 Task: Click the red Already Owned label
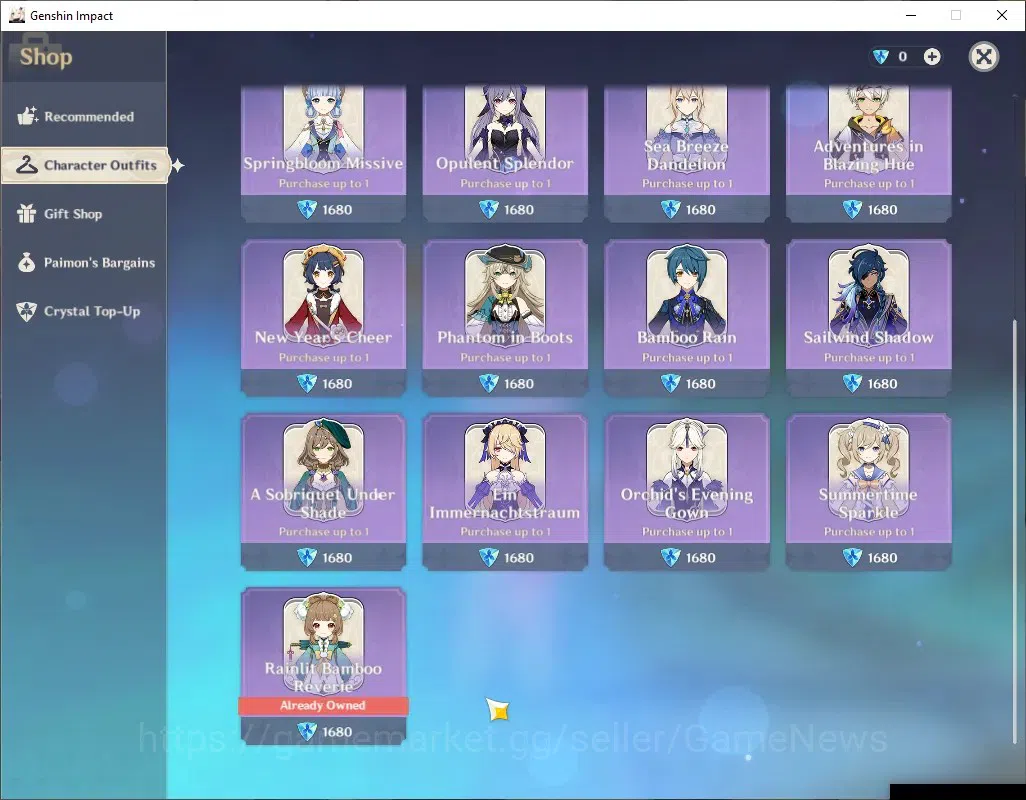[x=323, y=705]
